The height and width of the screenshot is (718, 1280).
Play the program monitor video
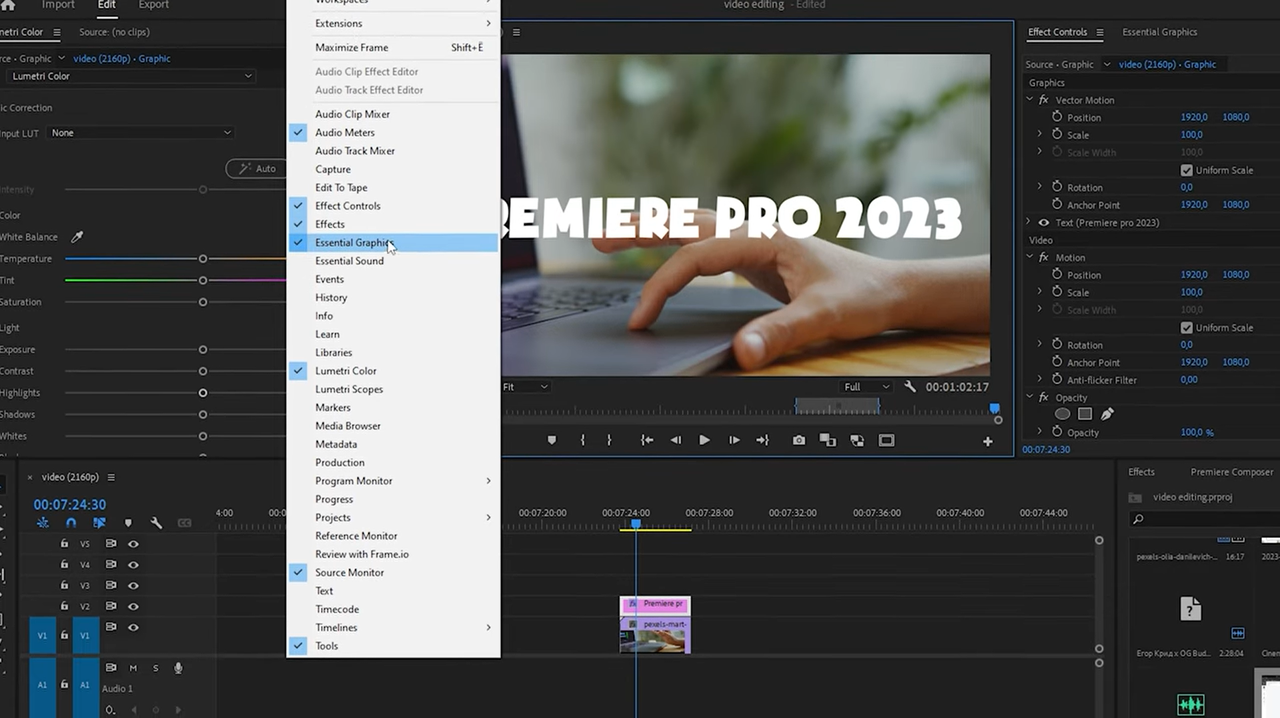(704, 440)
